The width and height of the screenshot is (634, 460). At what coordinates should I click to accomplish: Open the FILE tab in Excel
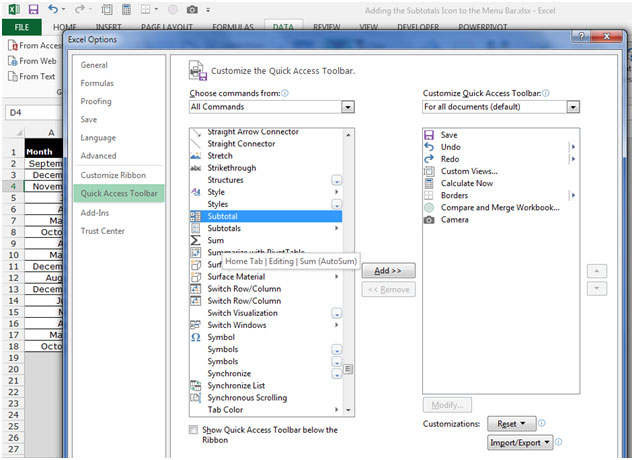click(x=21, y=27)
